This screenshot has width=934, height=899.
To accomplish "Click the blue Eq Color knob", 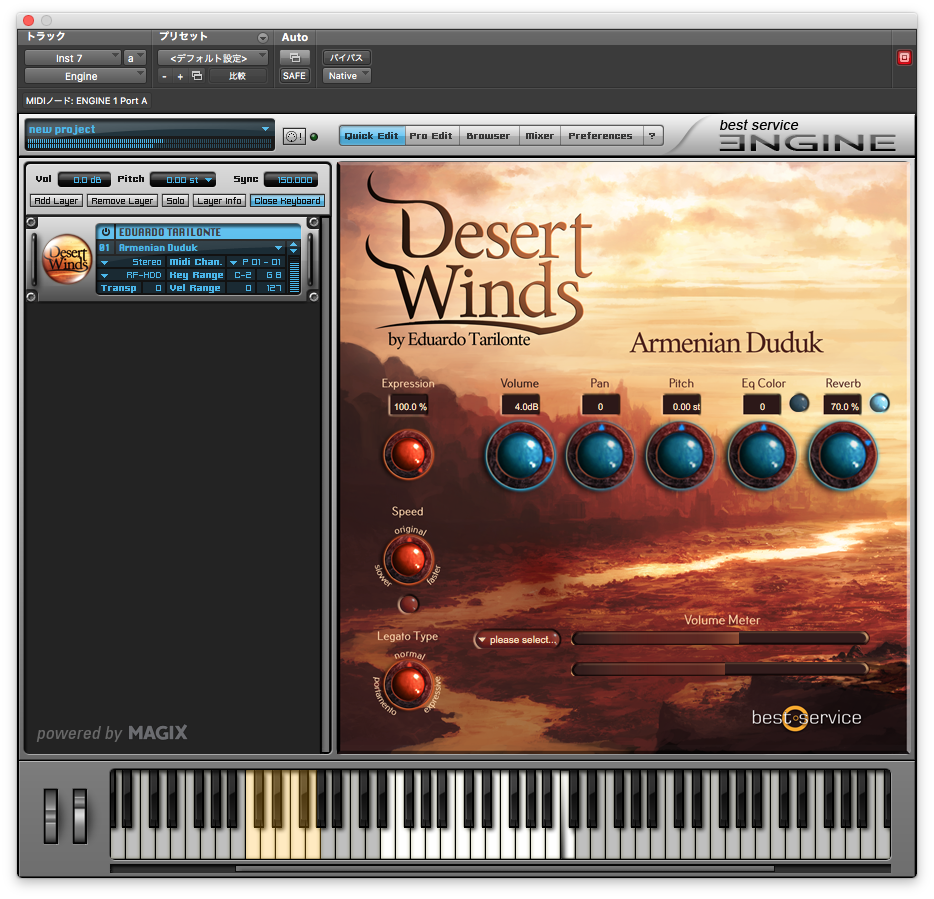I will pyautogui.click(x=762, y=456).
